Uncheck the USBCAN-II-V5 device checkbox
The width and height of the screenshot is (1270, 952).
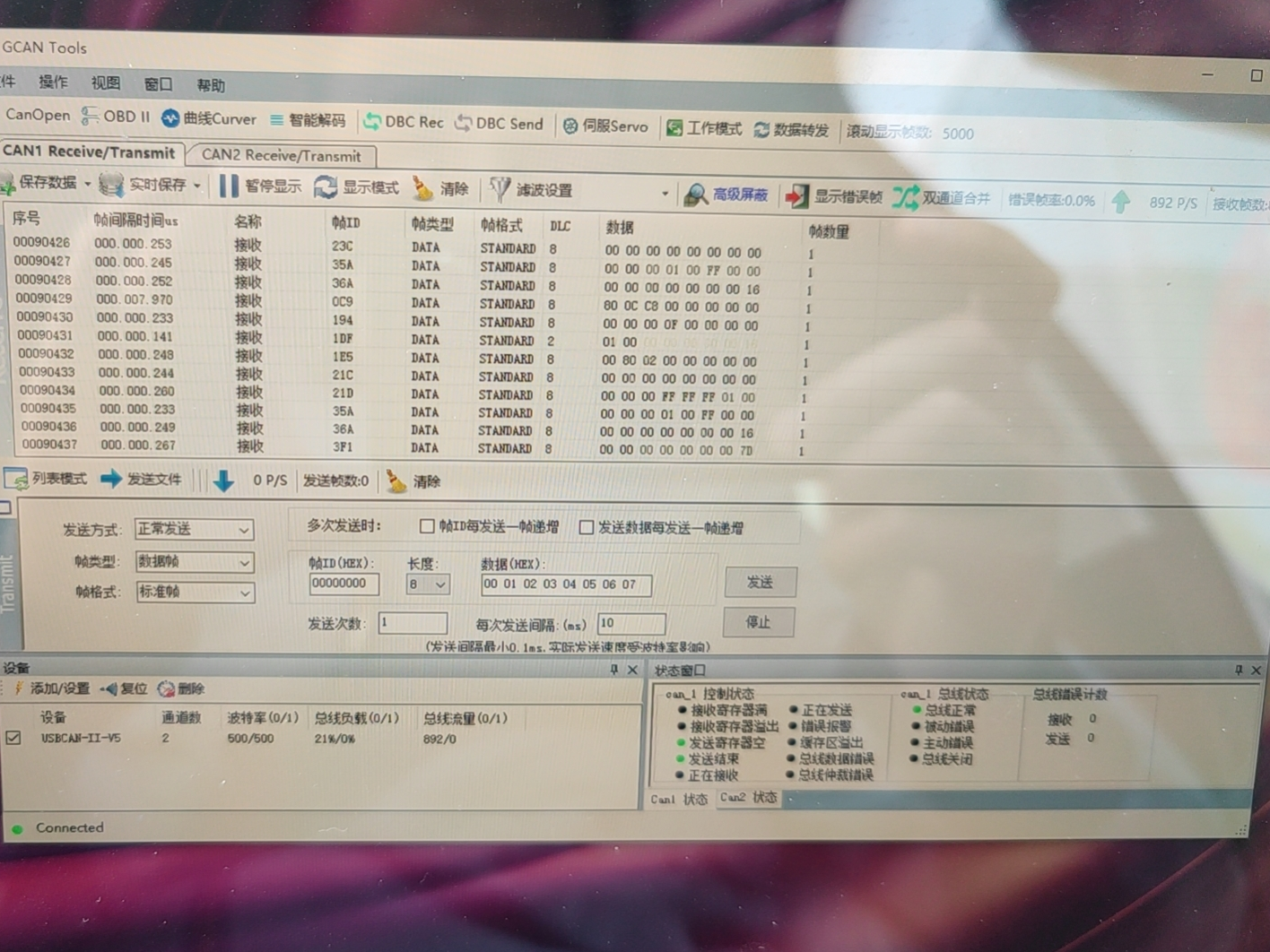tap(13, 738)
